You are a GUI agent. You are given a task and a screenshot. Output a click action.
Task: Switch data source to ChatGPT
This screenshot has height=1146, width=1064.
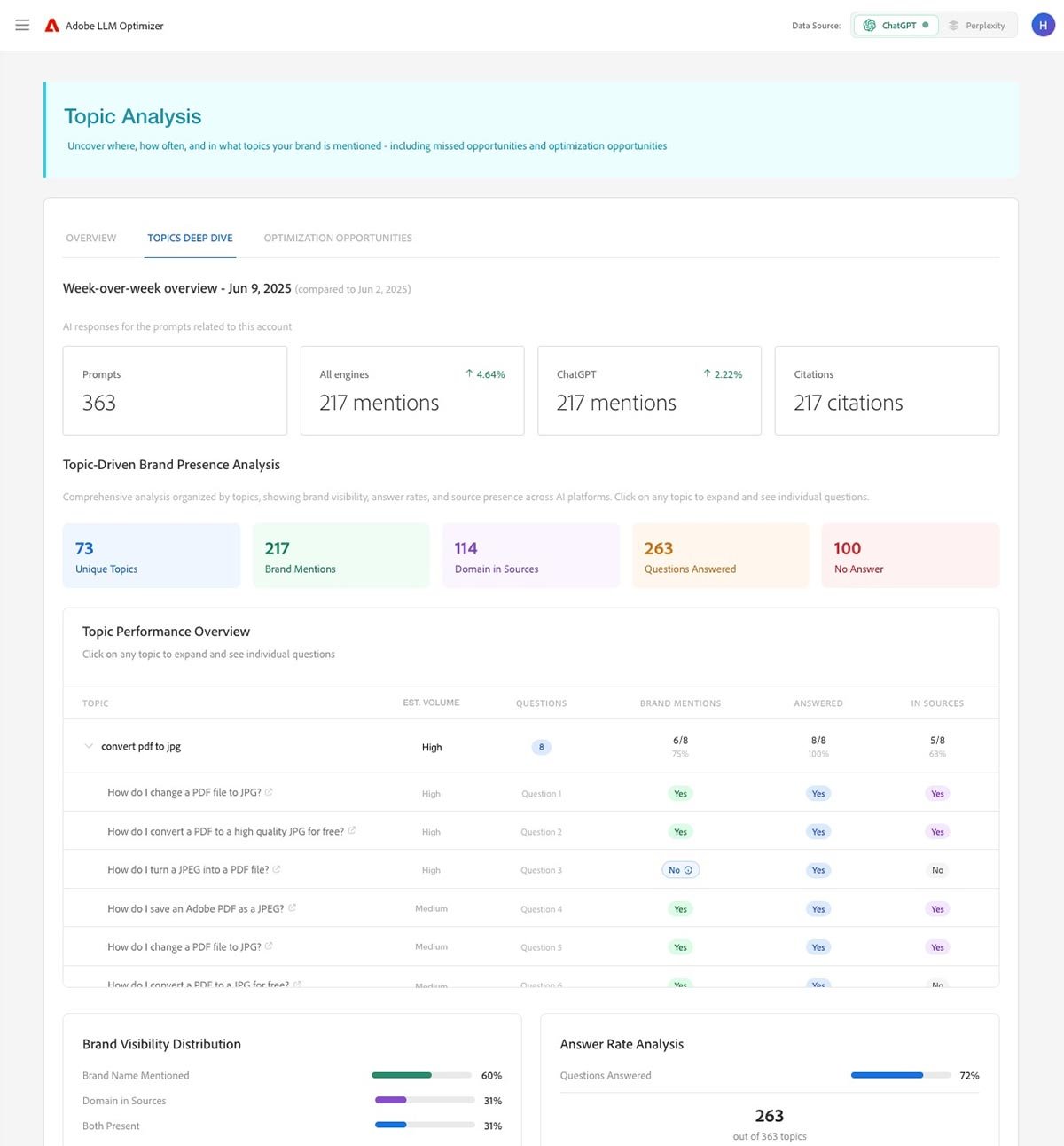[896, 26]
